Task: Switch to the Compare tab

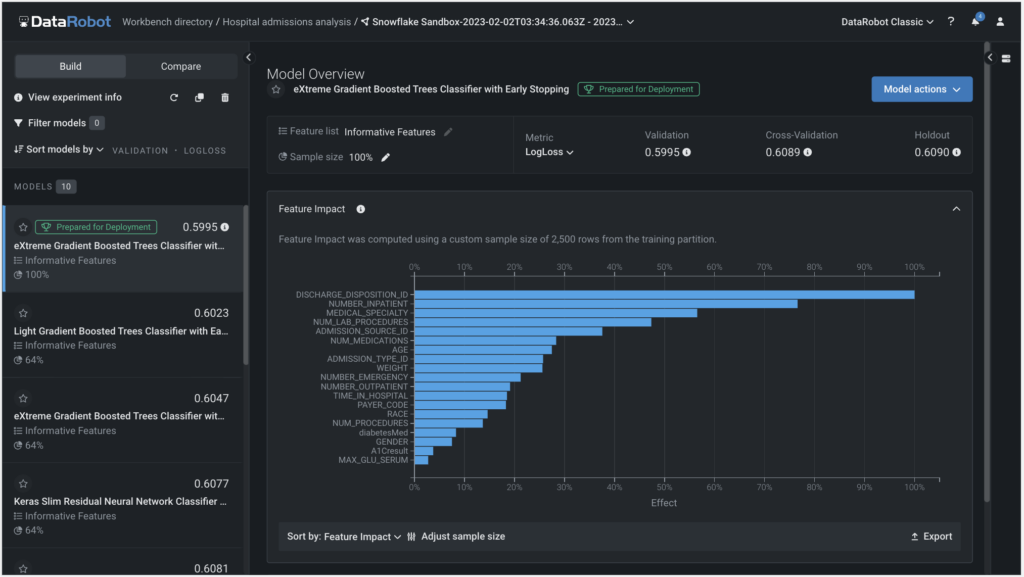Action: [181, 67]
